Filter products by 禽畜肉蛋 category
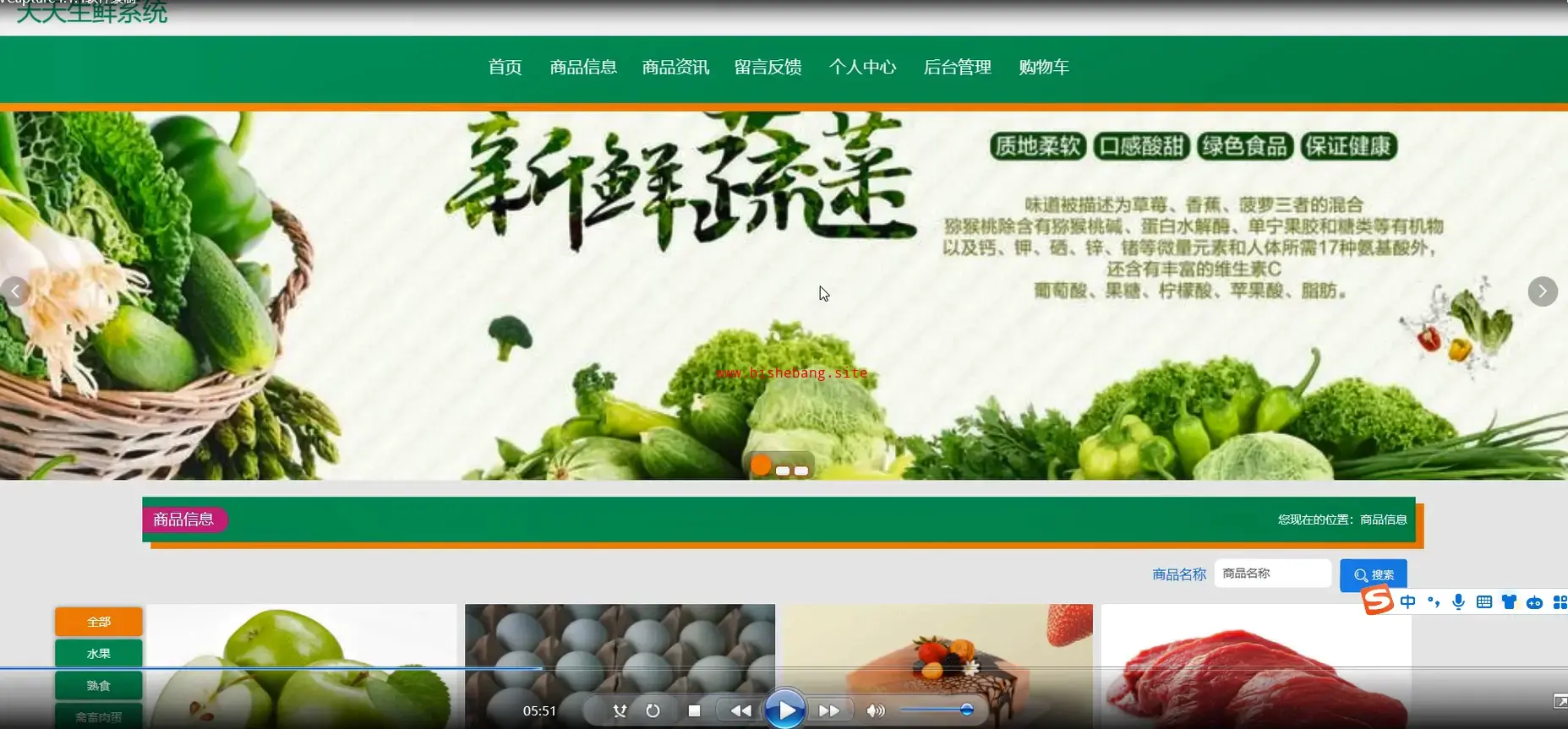Viewport: 1568px width, 729px height. 99,716
